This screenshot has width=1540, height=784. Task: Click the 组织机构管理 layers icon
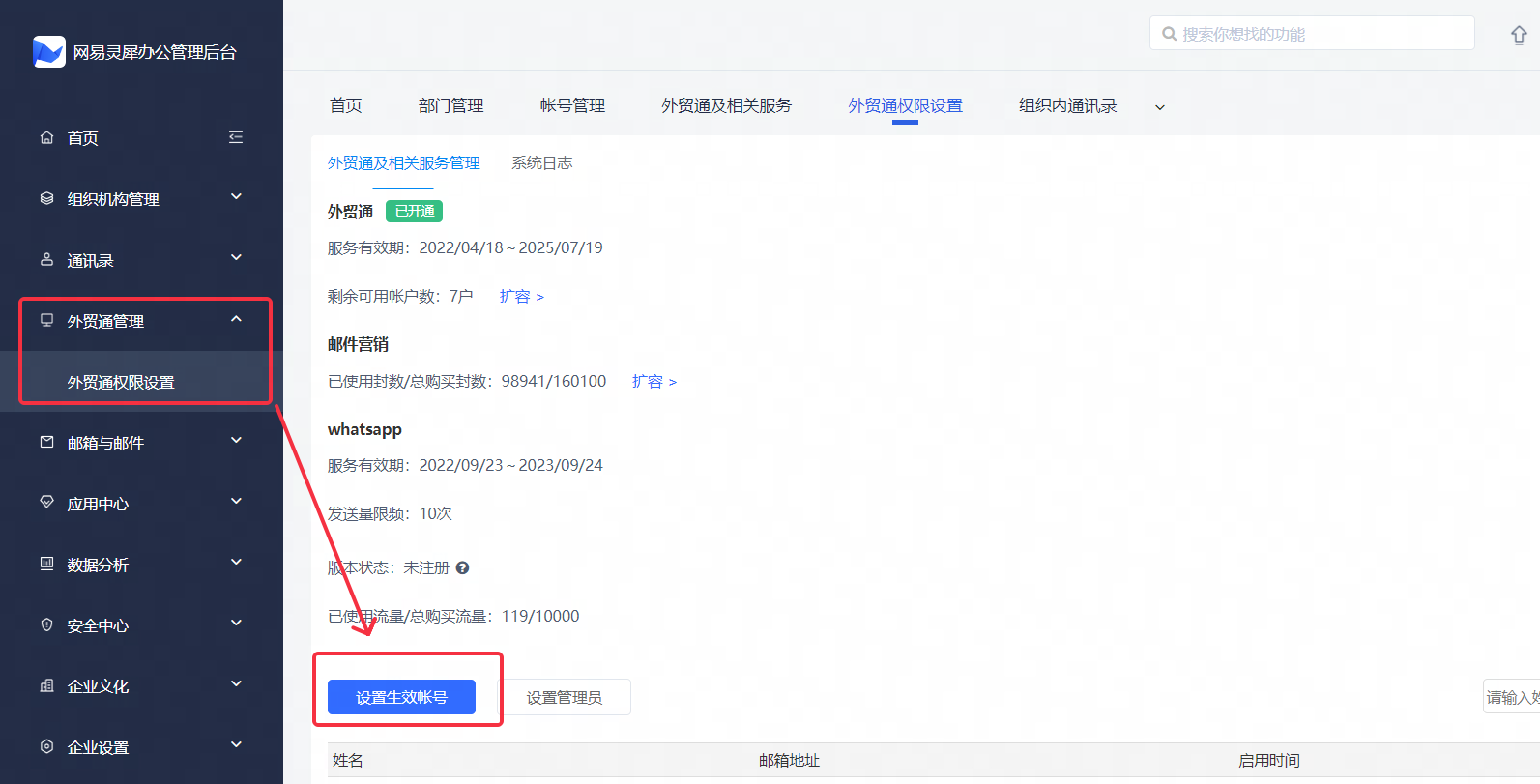click(46, 198)
